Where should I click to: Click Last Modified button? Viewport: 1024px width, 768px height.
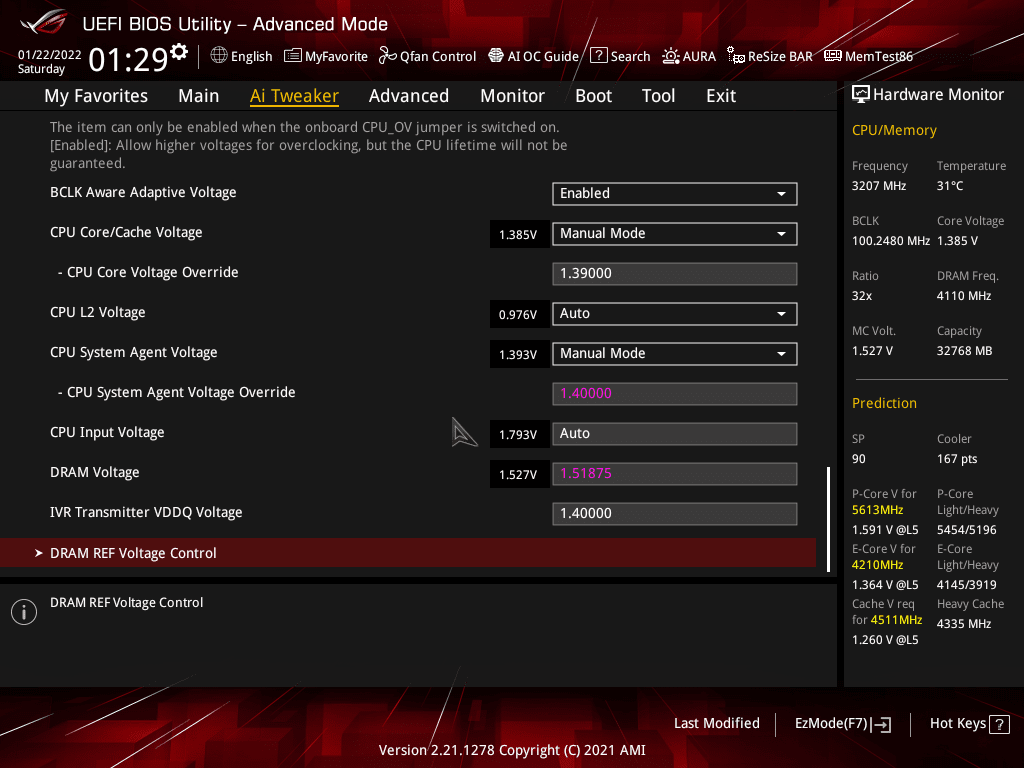[716, 724]
